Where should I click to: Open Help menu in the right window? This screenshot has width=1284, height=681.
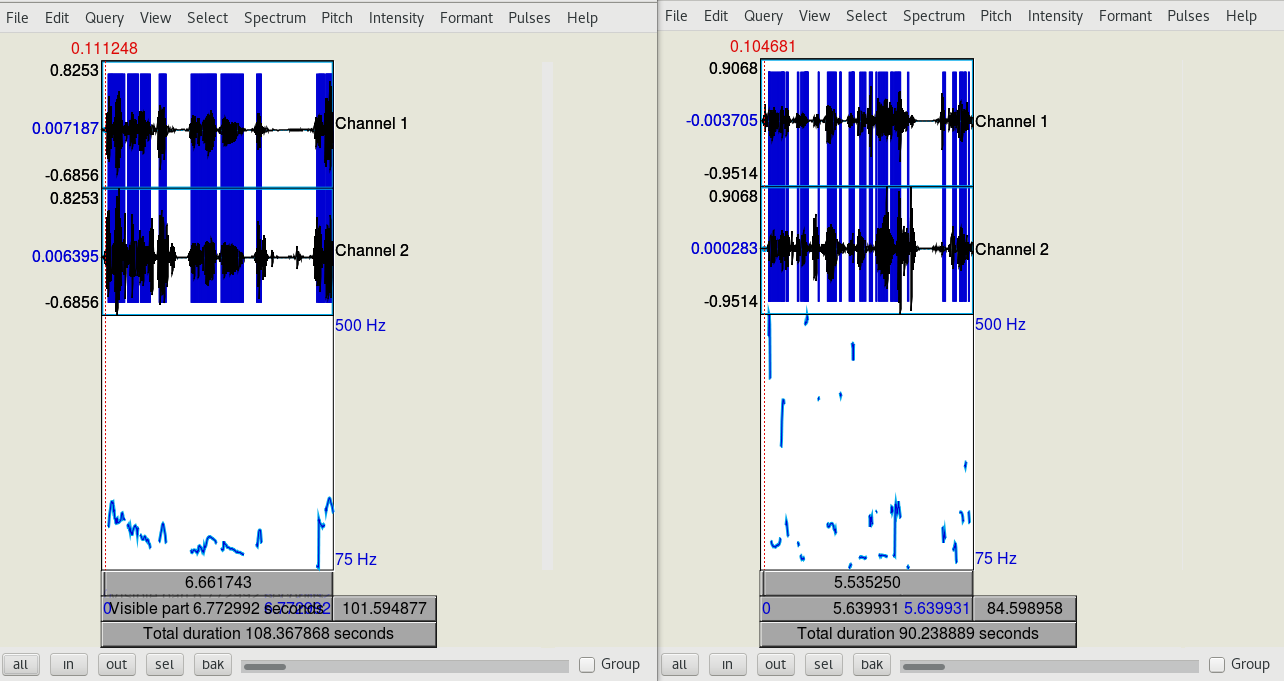click(x=1241, y=16)
